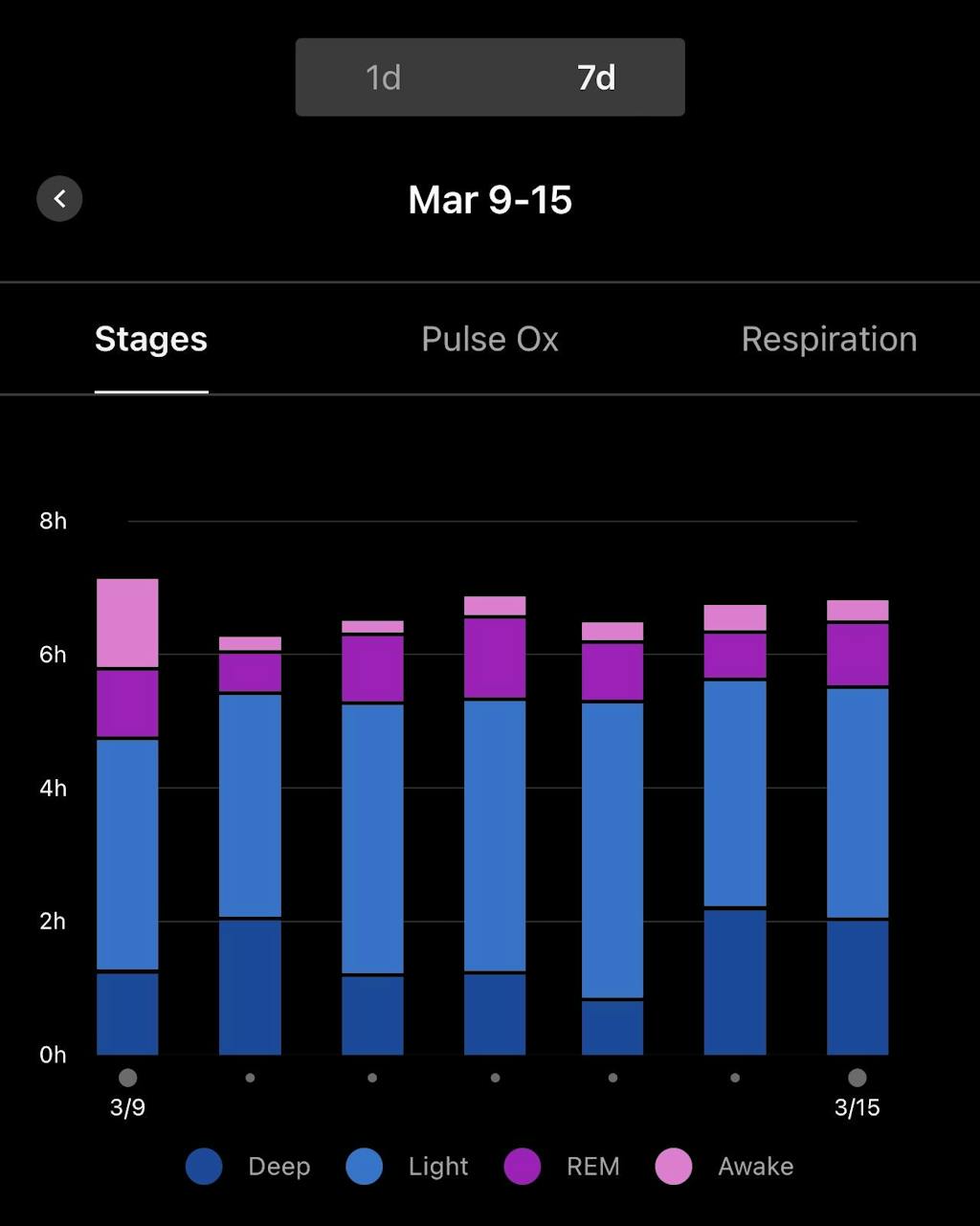
Task: Tap the Awake segment of the 3/9 bar
Action: click(x=127, y=622)
